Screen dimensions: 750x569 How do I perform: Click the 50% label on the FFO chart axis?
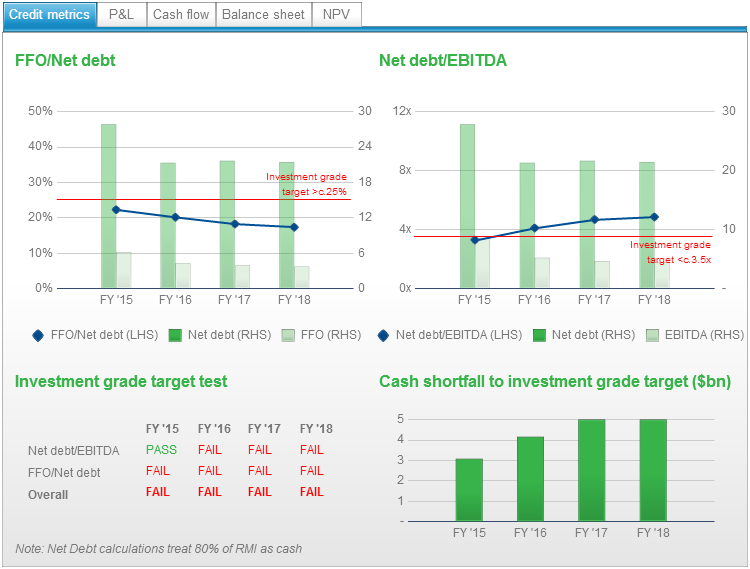40,111
